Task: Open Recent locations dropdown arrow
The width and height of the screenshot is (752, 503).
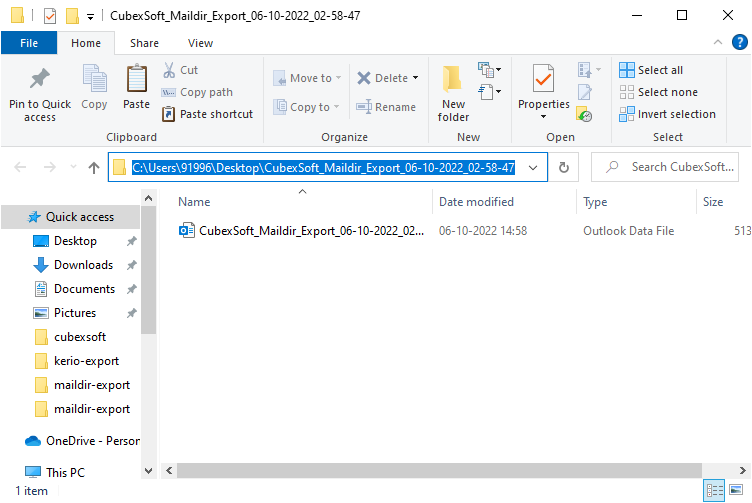Action: pos(73,167)
